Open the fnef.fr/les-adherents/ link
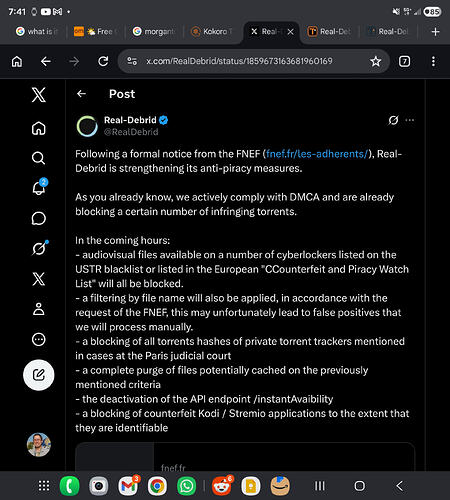Image resolution: width=450 pixels, height=500 pixels. coord(317,154)
